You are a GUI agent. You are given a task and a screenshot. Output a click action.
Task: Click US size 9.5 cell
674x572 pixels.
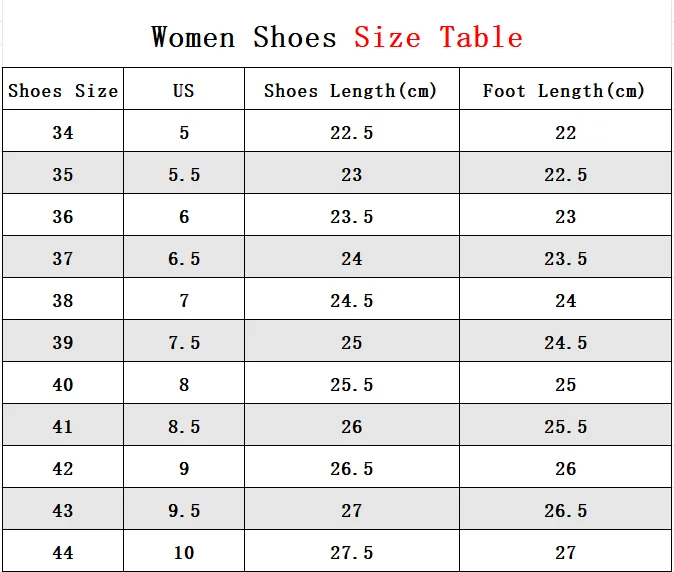coord(183,511)
